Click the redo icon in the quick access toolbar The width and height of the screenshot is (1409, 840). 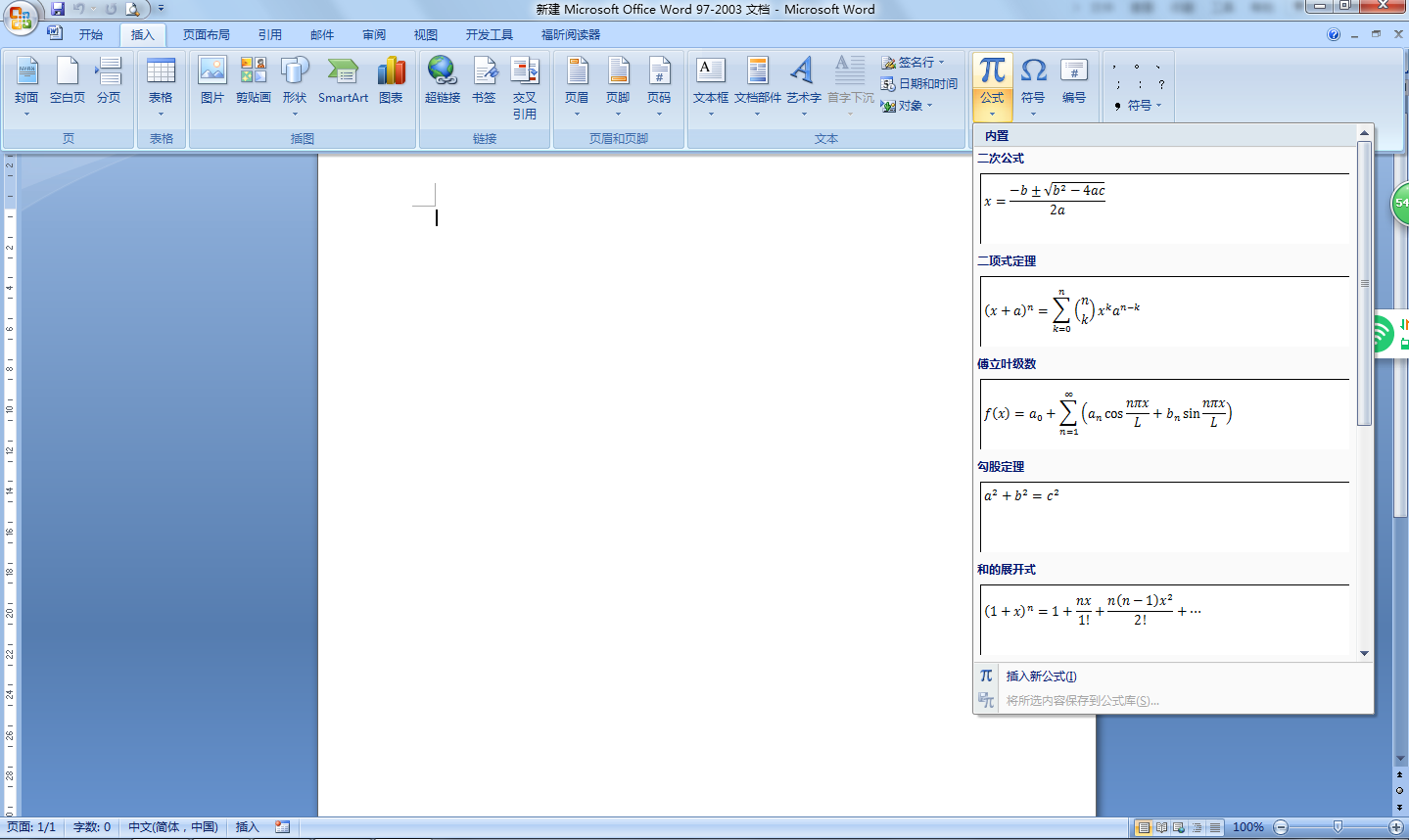click(110, 9)
